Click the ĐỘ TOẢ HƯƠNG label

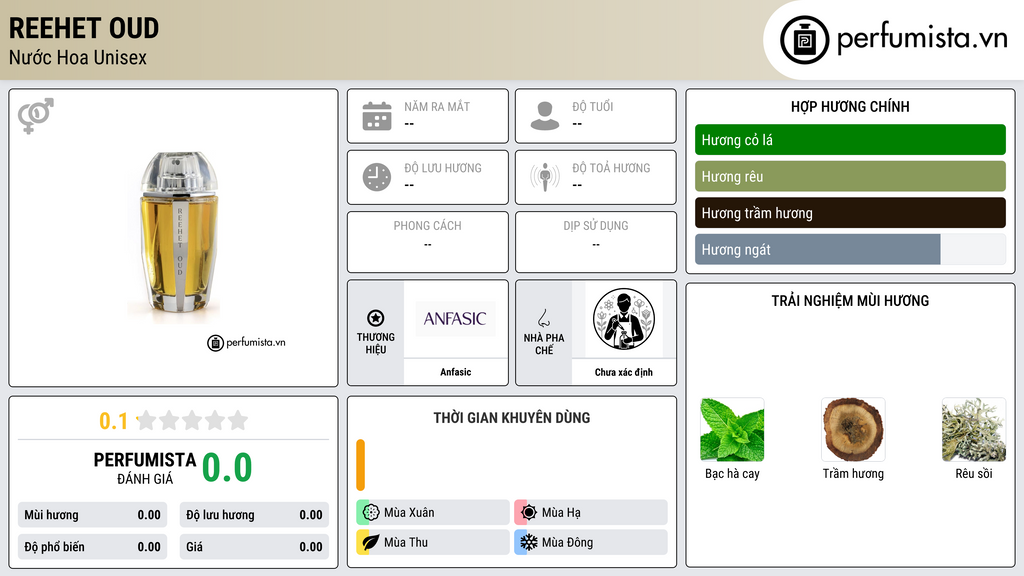coord(611,168)
